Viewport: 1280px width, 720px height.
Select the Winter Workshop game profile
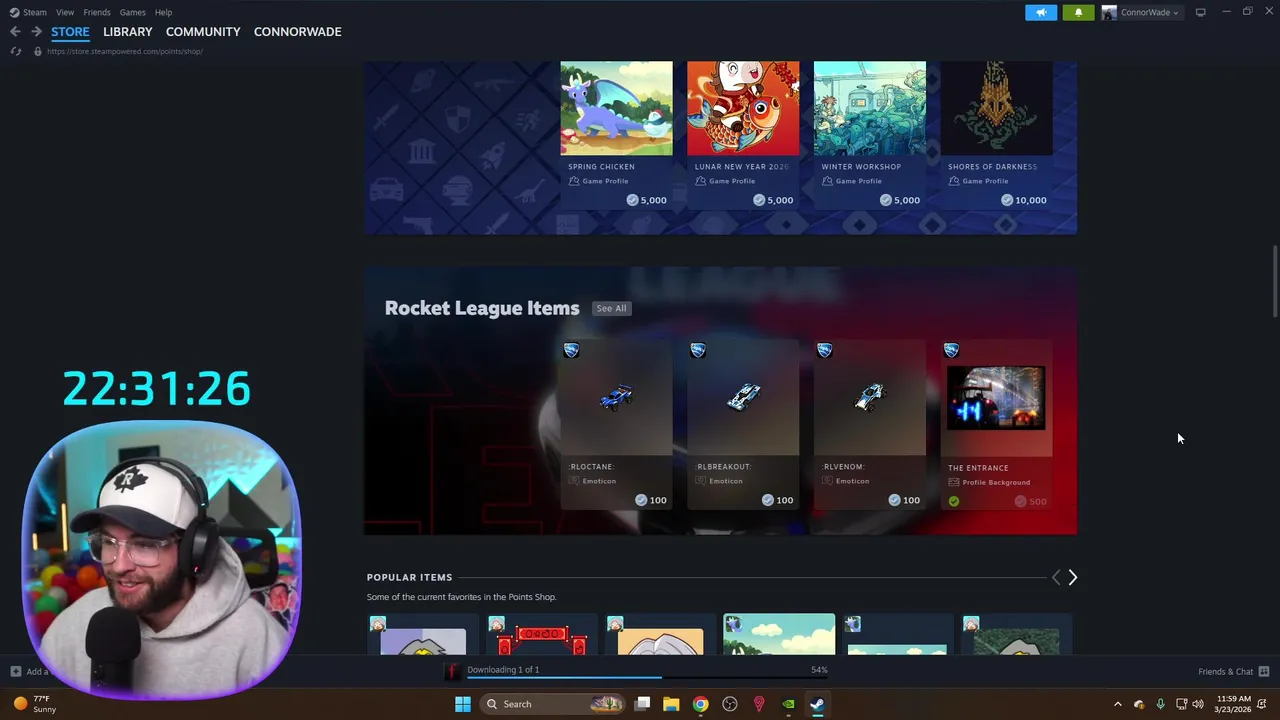point(870,136)
